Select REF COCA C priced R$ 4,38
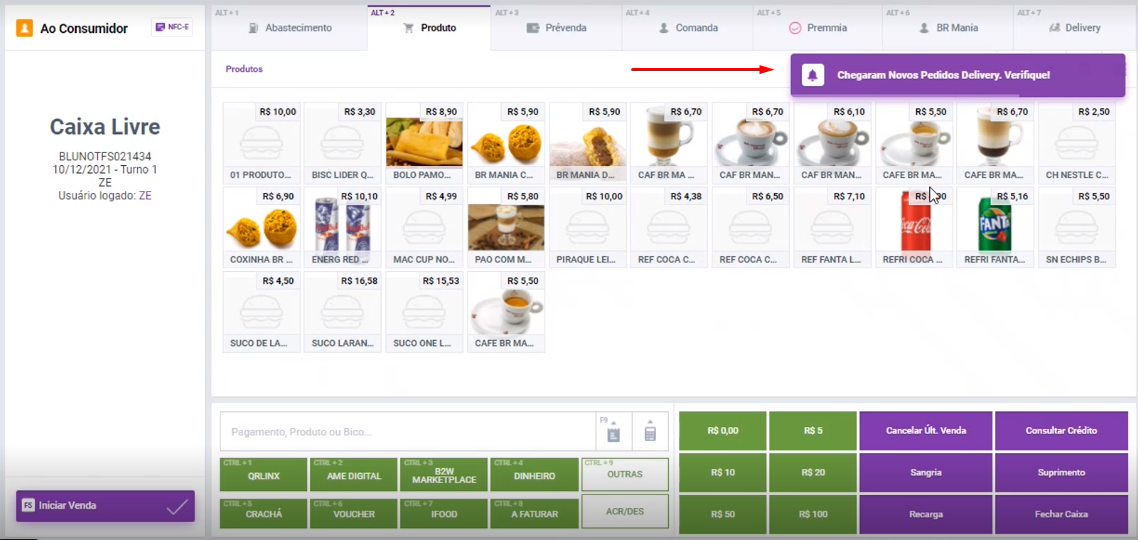The image size is (1138, 540). 669,227
